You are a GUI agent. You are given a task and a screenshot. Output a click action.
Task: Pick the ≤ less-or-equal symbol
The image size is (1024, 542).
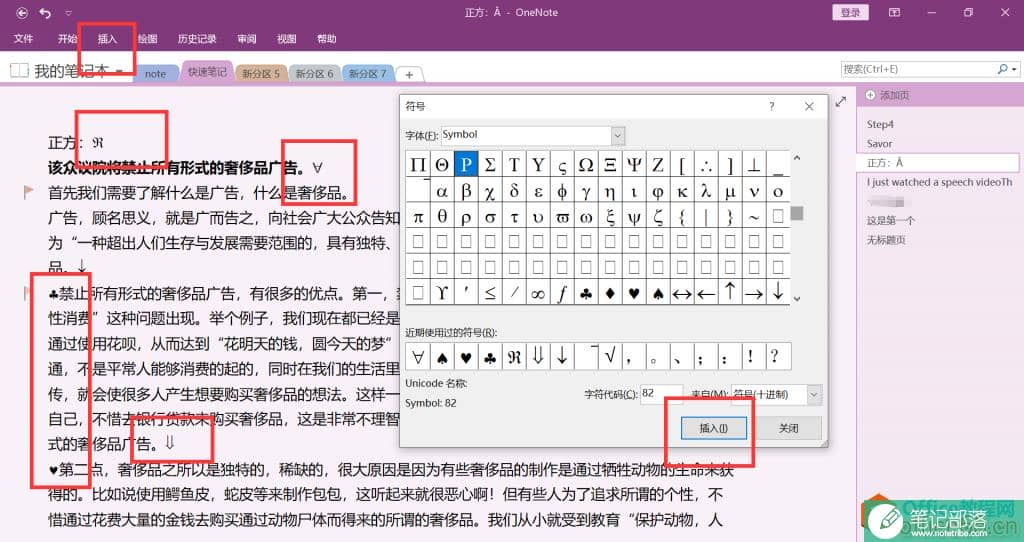pos(490,293)
